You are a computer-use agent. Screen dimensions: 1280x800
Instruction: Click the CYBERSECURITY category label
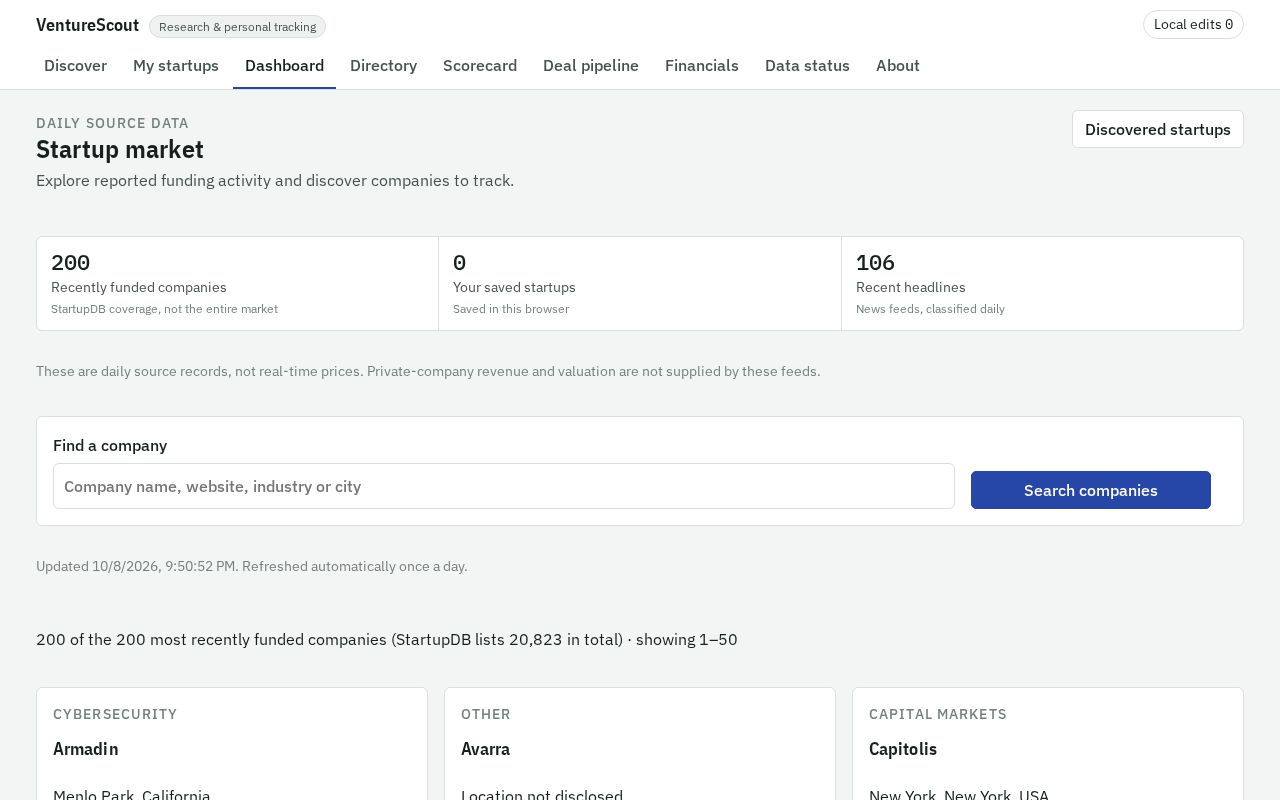tap(115, 714)
